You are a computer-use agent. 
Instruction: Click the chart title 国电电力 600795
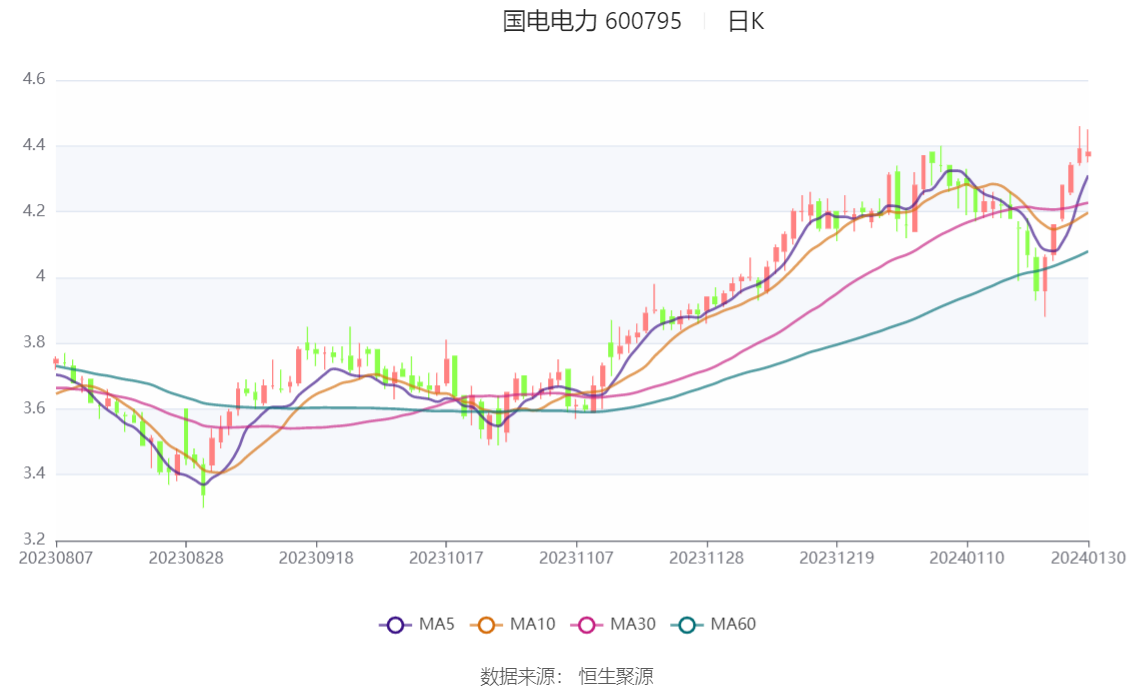point(592,21)
